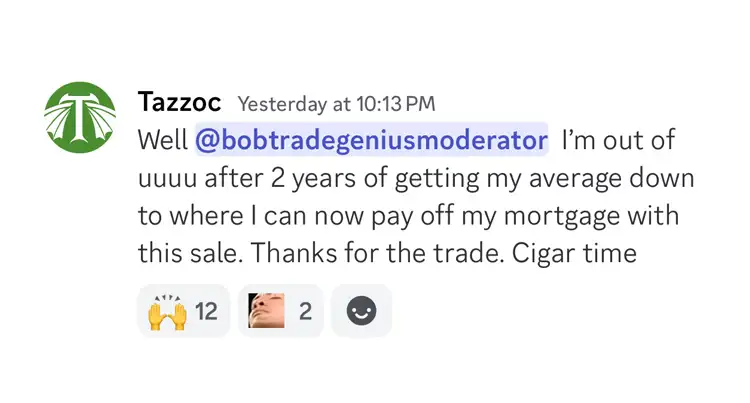
Task: Click the raised hands emoji icon
Action: click(x=166, y=311)
